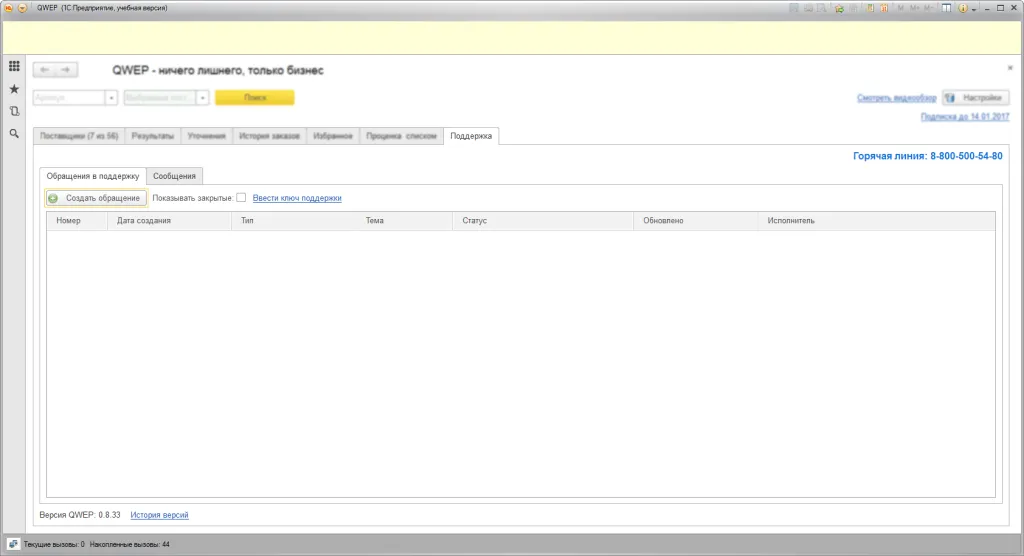The width and height of the screenshot is (1024, 556).
Task: Click the Тема column header
Action: click(405, 221)
